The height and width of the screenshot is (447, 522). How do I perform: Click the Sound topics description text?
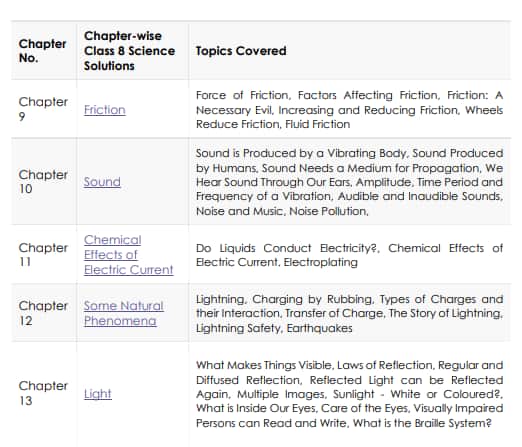(349, 182)
